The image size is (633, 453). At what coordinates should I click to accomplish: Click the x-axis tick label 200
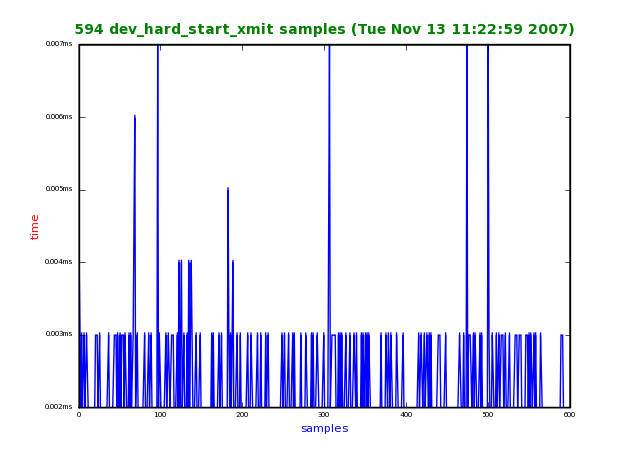coord(242,415)
